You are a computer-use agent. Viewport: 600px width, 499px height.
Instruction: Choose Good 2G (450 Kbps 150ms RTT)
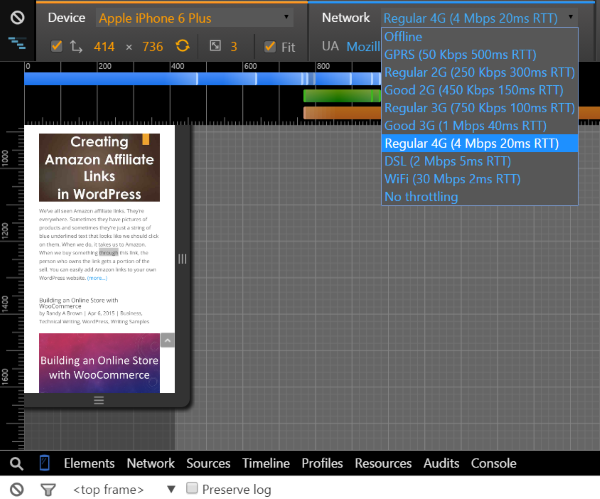[480, 90]
